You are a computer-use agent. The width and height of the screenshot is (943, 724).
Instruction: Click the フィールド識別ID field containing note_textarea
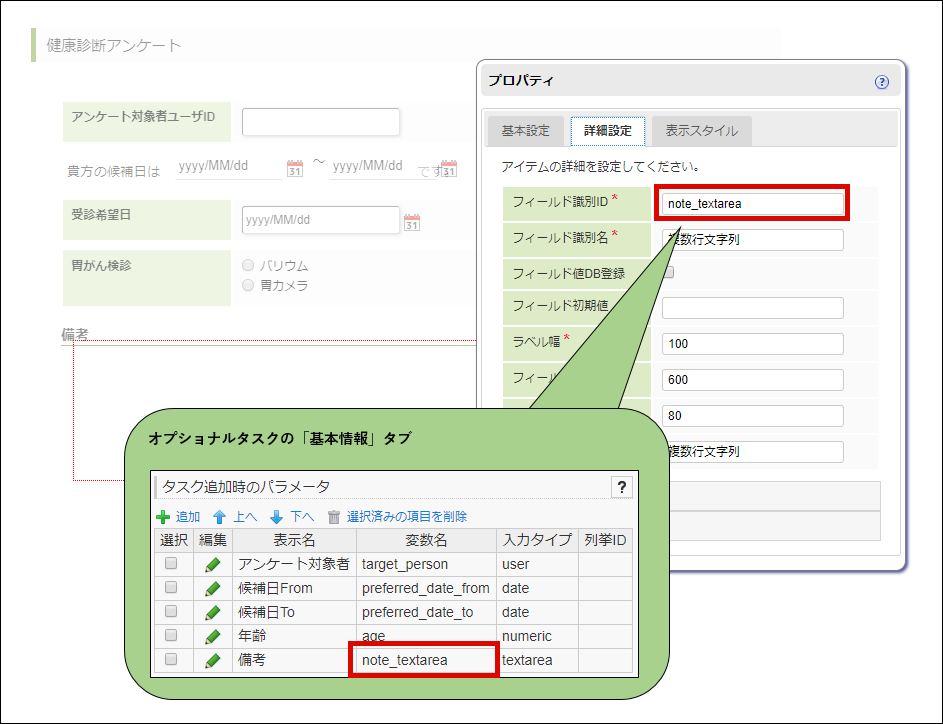(x=751, y=202)
